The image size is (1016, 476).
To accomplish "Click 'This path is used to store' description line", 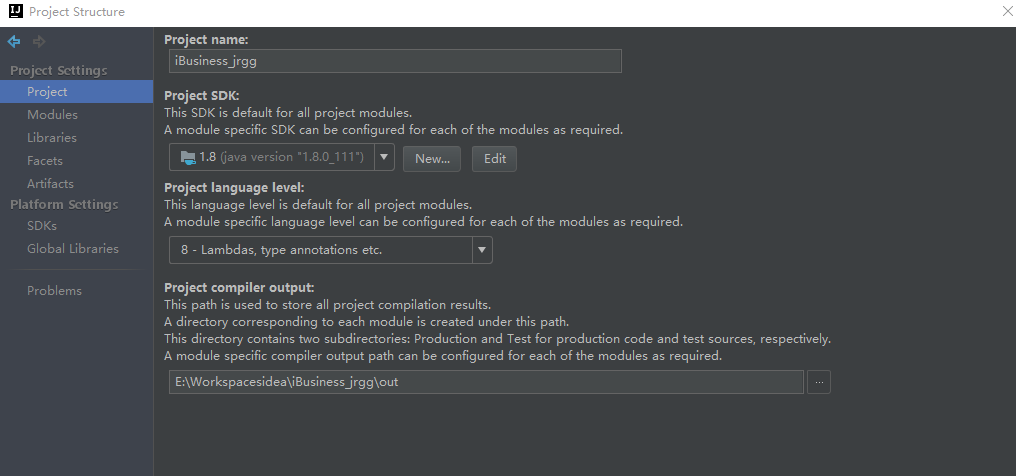I will pyautogui.click(x=327, y=304).
